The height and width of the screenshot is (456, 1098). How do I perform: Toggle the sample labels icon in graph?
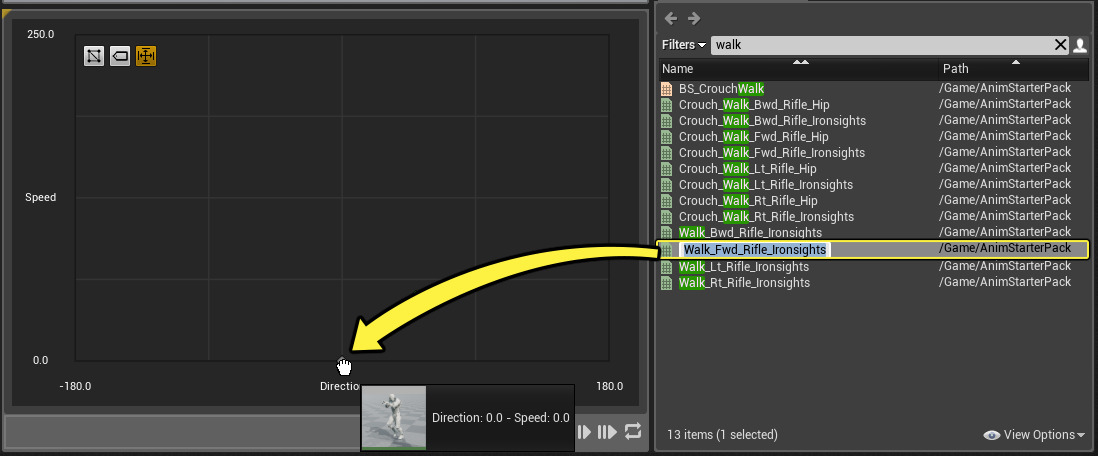[x=120, y=56]
